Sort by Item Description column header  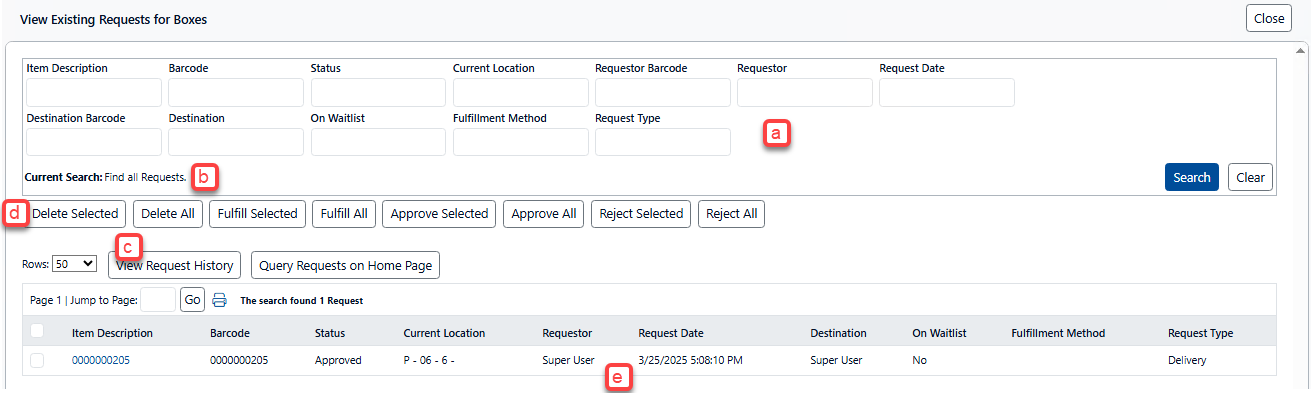pyautogui.click(x=112, y=333)
